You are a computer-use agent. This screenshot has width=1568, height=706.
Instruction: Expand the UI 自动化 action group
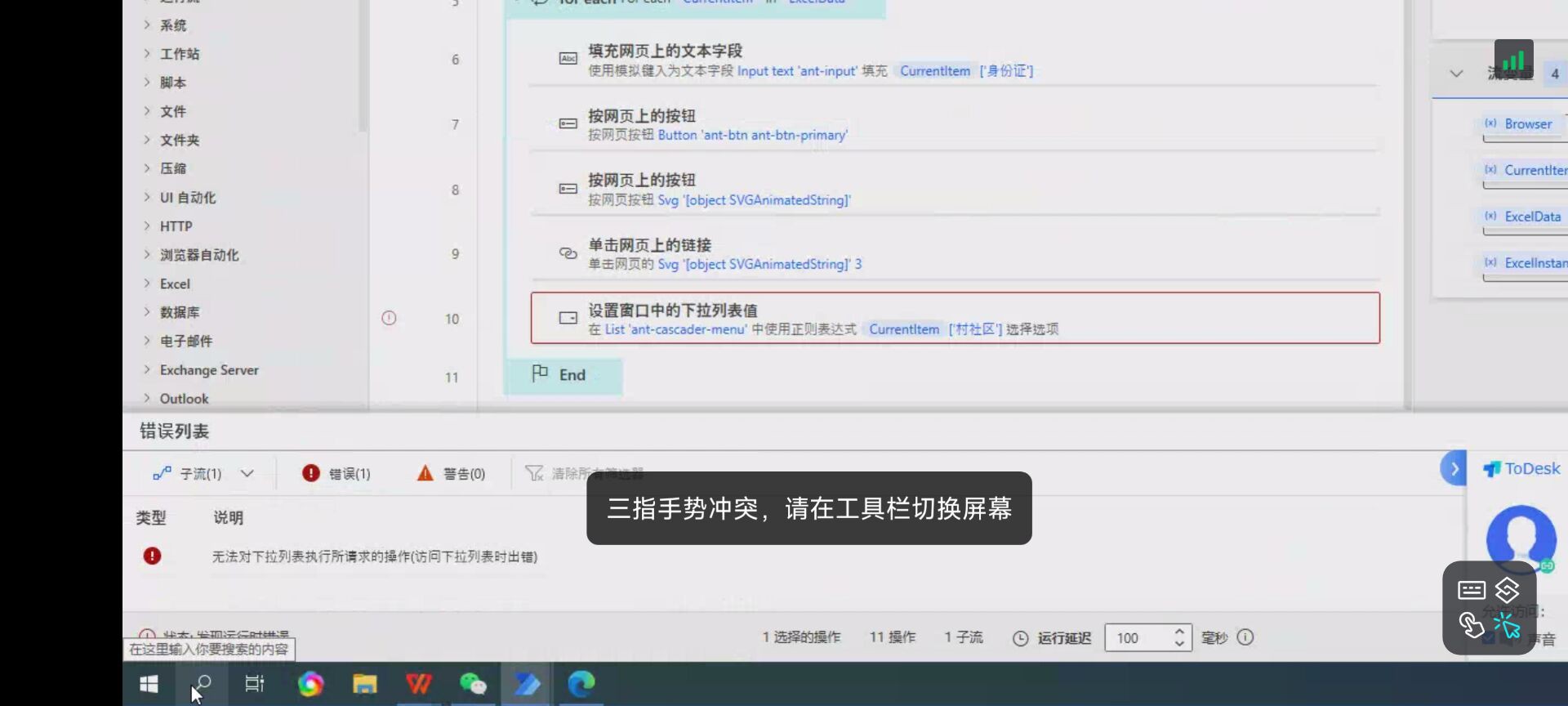click(x=147, y=197)
